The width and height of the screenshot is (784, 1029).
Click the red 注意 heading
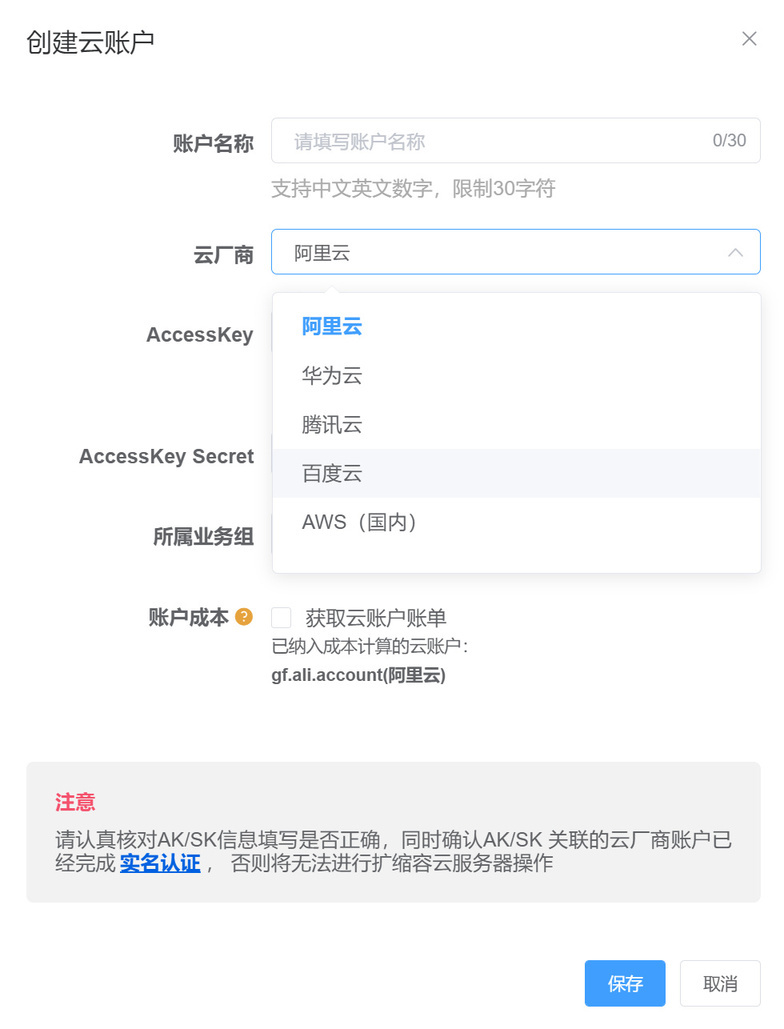(x=75, y=802)
